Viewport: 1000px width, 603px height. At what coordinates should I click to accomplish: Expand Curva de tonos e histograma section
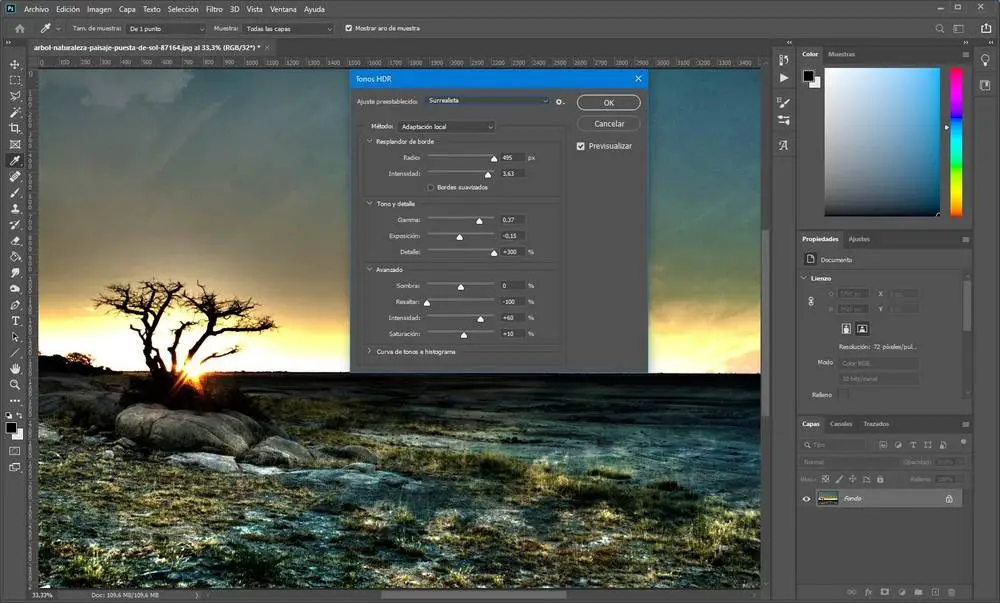[x=370, y=352]
